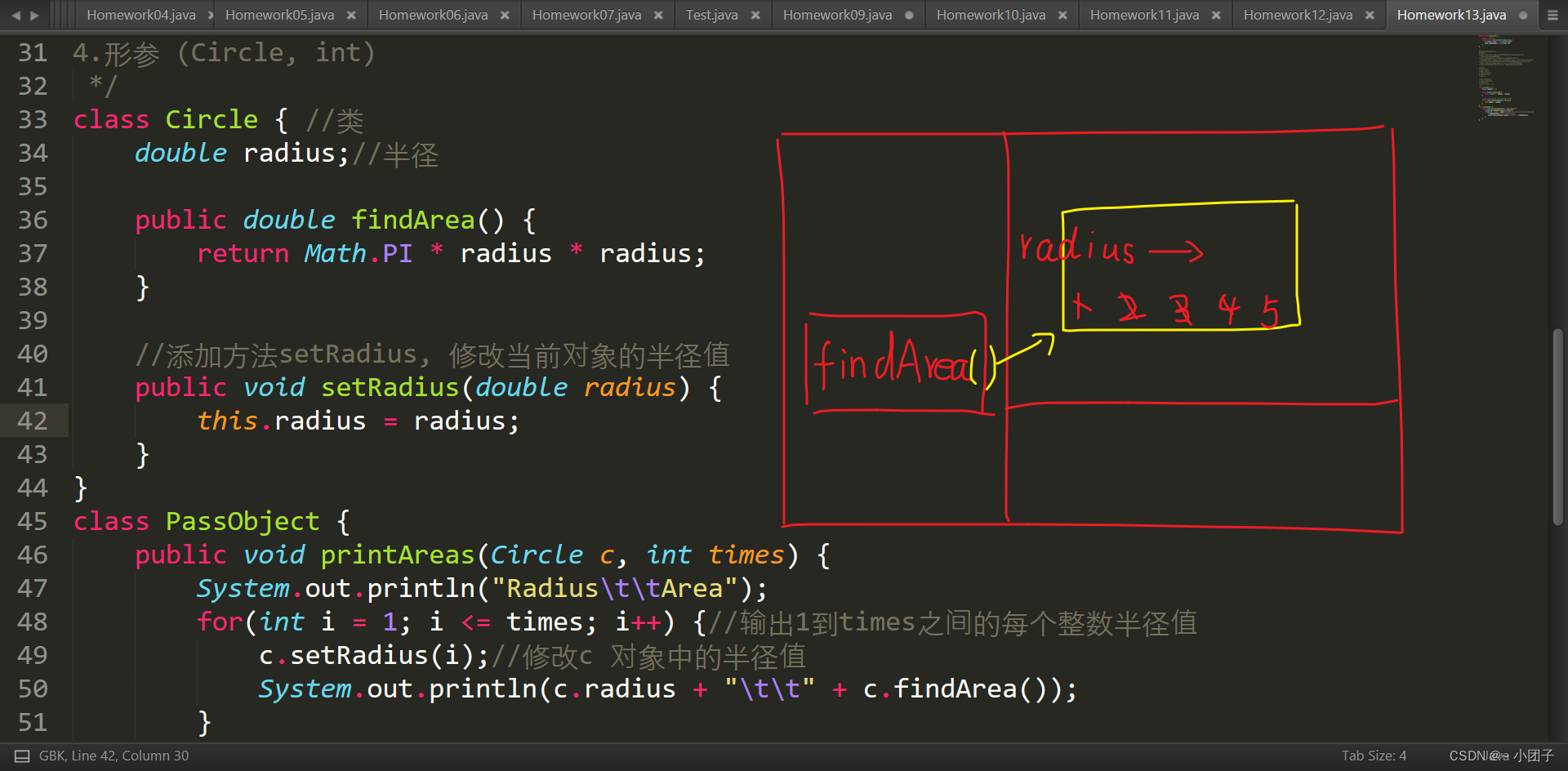Click the back navigation arrow in the tab bar
Screen dimensions: 1568x771
[x=15, y=15]
